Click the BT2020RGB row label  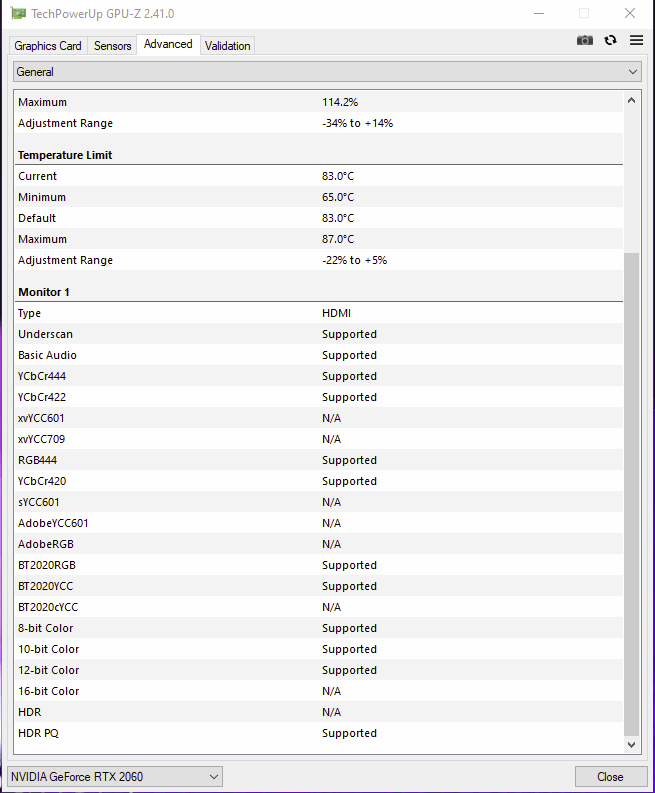(x=47, y=565)
